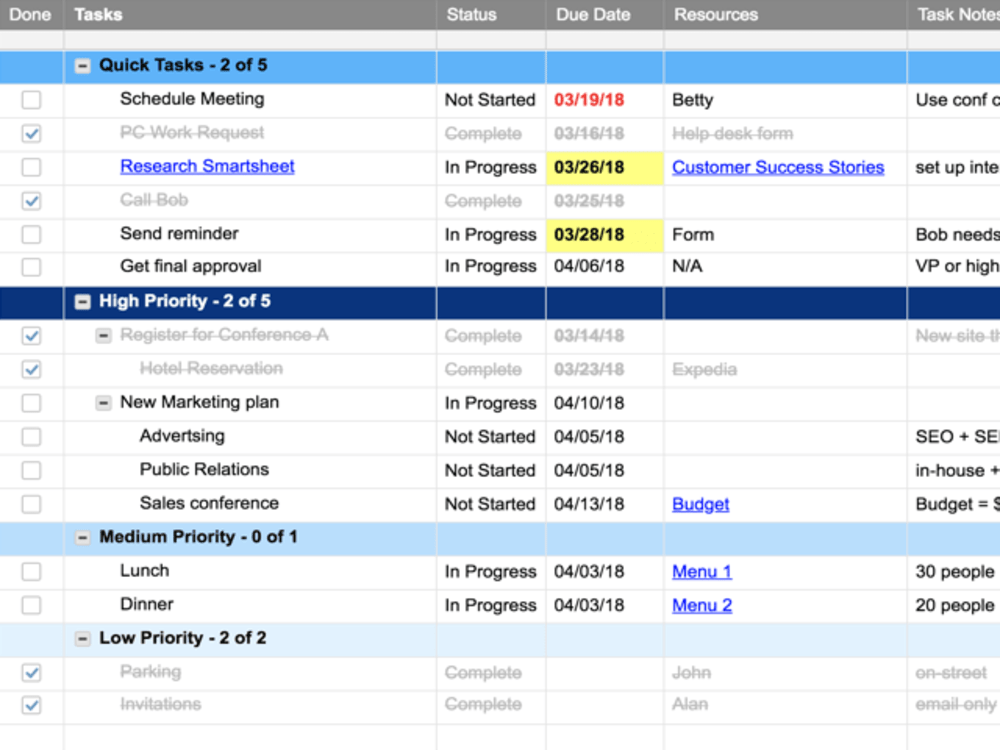
Task: Collapse New Marketing plan subtasks
Action: 103,403
